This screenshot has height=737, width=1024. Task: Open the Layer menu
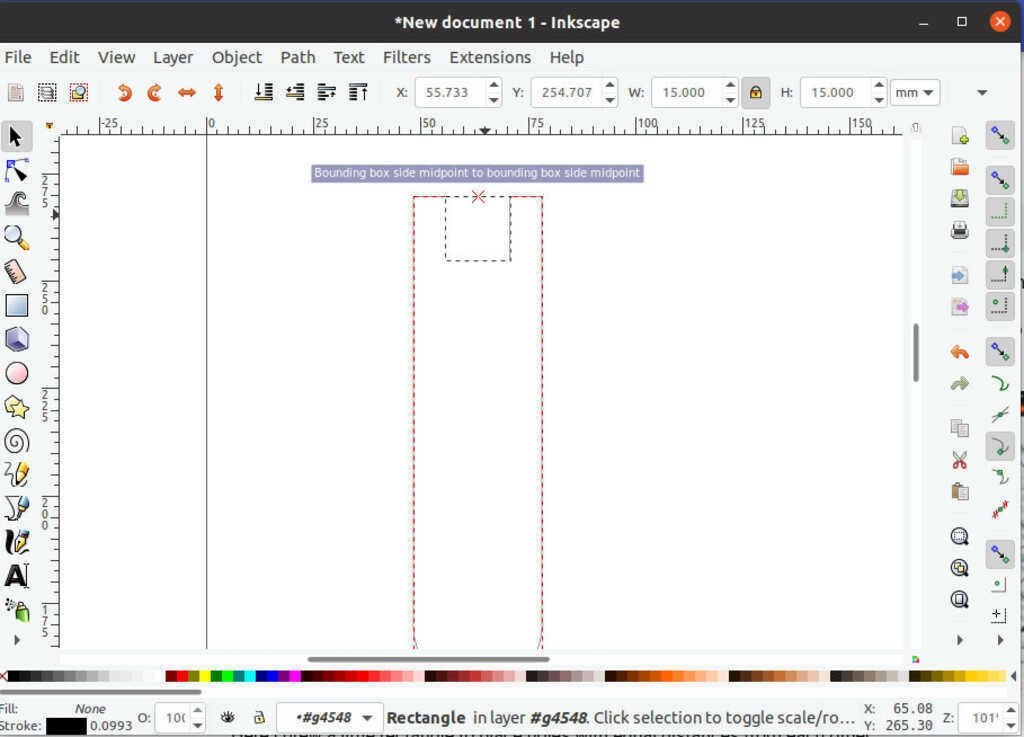coord(172,57)
